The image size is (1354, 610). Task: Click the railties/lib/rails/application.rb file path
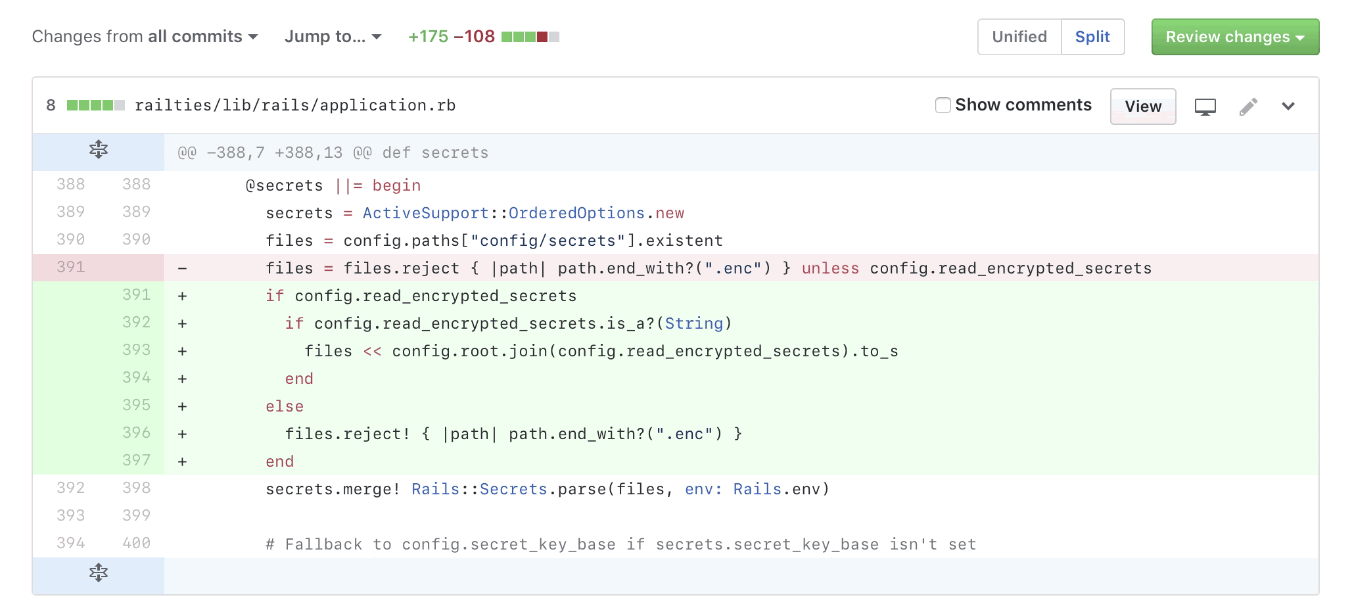pyautogui.click(x=295, y=105)
